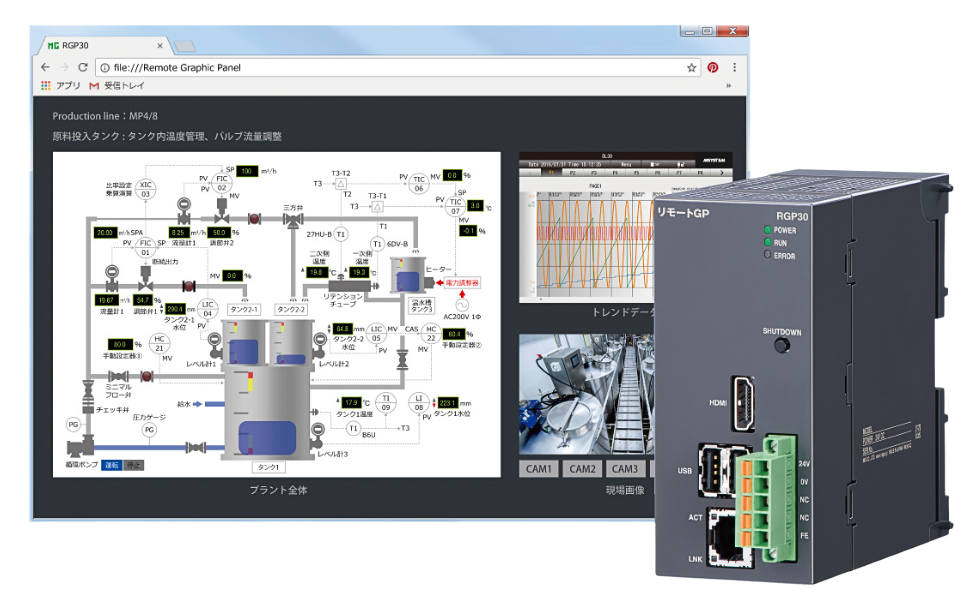
Task: Expand the bookmarks bar overflow chevron
Action: pyautogui.click(x=729, y=85)
